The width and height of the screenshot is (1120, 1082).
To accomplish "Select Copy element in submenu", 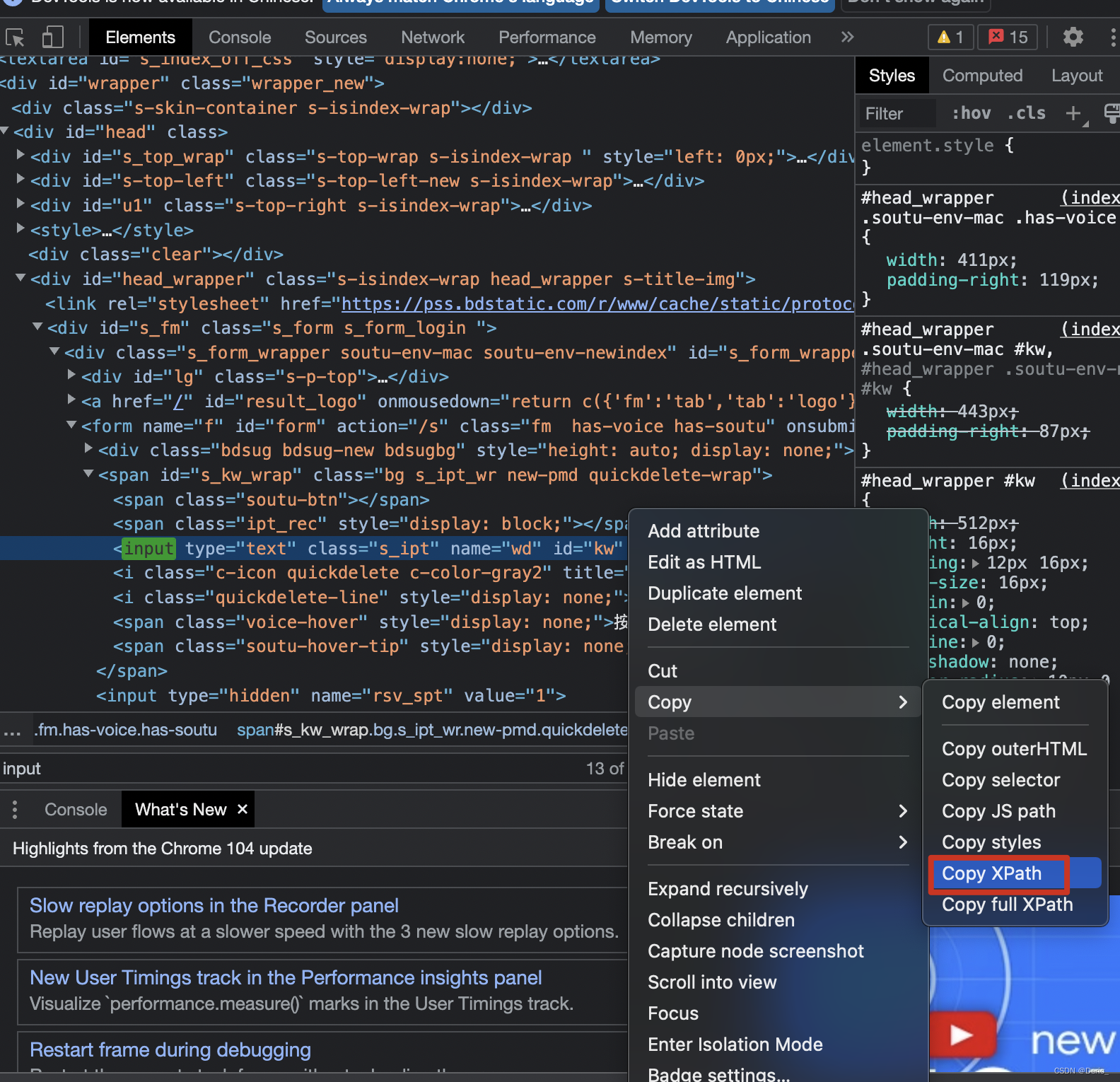I will pos(1015,702).
